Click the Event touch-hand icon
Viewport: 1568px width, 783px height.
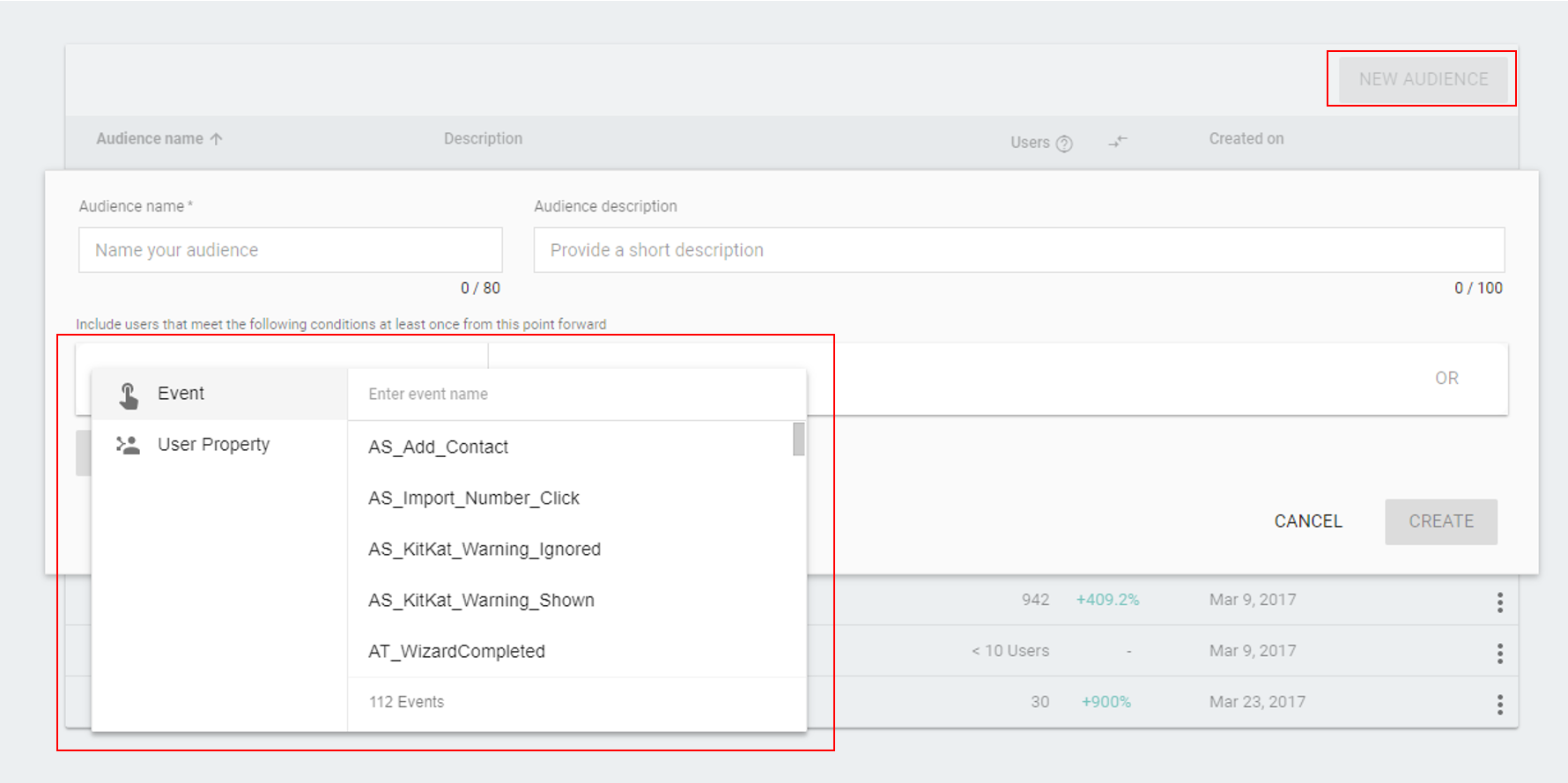[129, 395]
